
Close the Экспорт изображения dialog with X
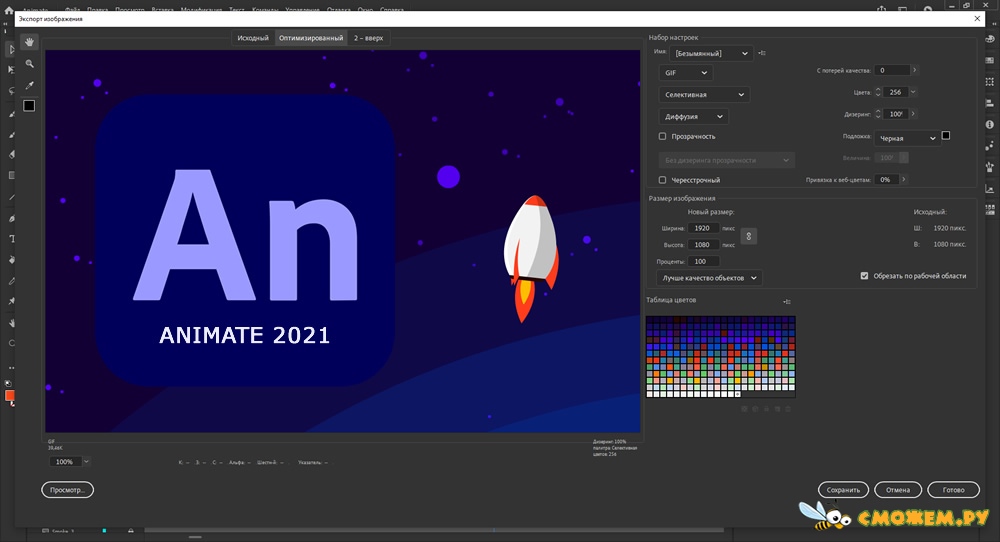point(977,18)
